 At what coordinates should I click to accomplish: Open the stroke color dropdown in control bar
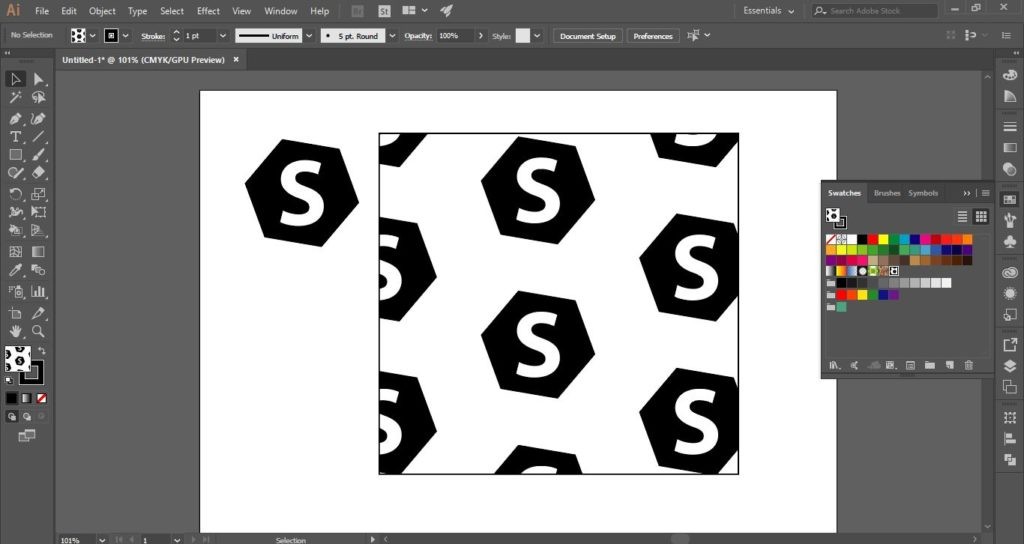click(125, 36)
